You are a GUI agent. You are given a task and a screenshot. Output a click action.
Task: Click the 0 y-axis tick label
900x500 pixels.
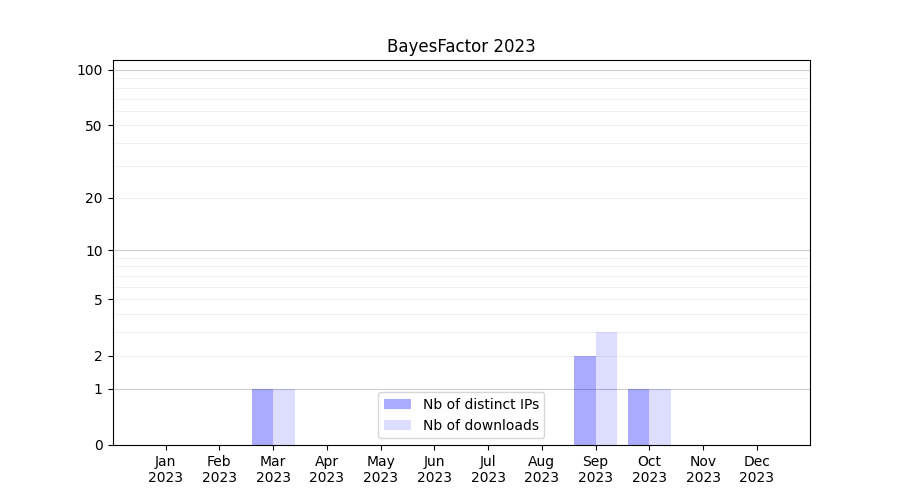[98, 445]
